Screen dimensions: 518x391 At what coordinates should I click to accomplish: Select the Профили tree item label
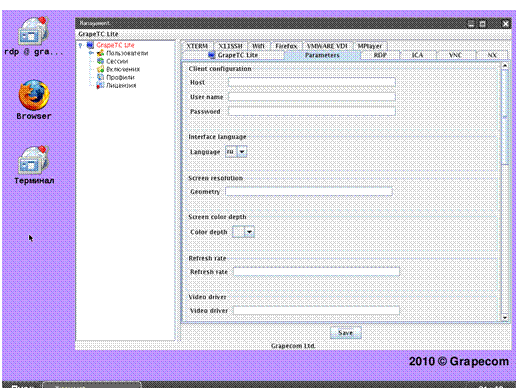click(120, 77)
